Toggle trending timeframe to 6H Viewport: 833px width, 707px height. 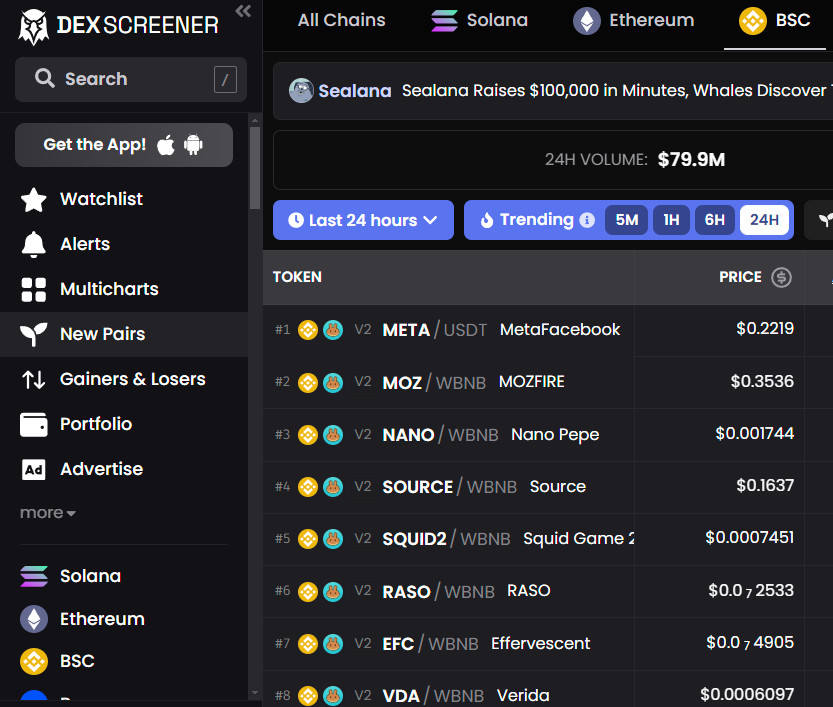coord(715,220)
